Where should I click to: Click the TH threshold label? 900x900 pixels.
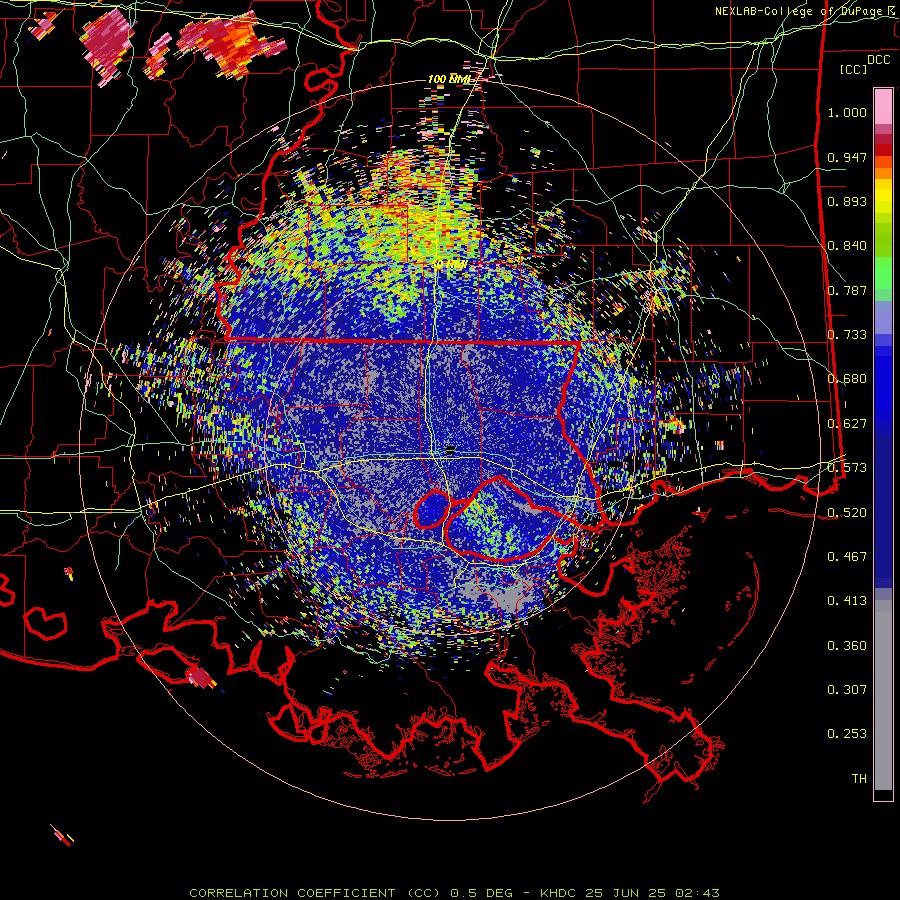[859, 779]
